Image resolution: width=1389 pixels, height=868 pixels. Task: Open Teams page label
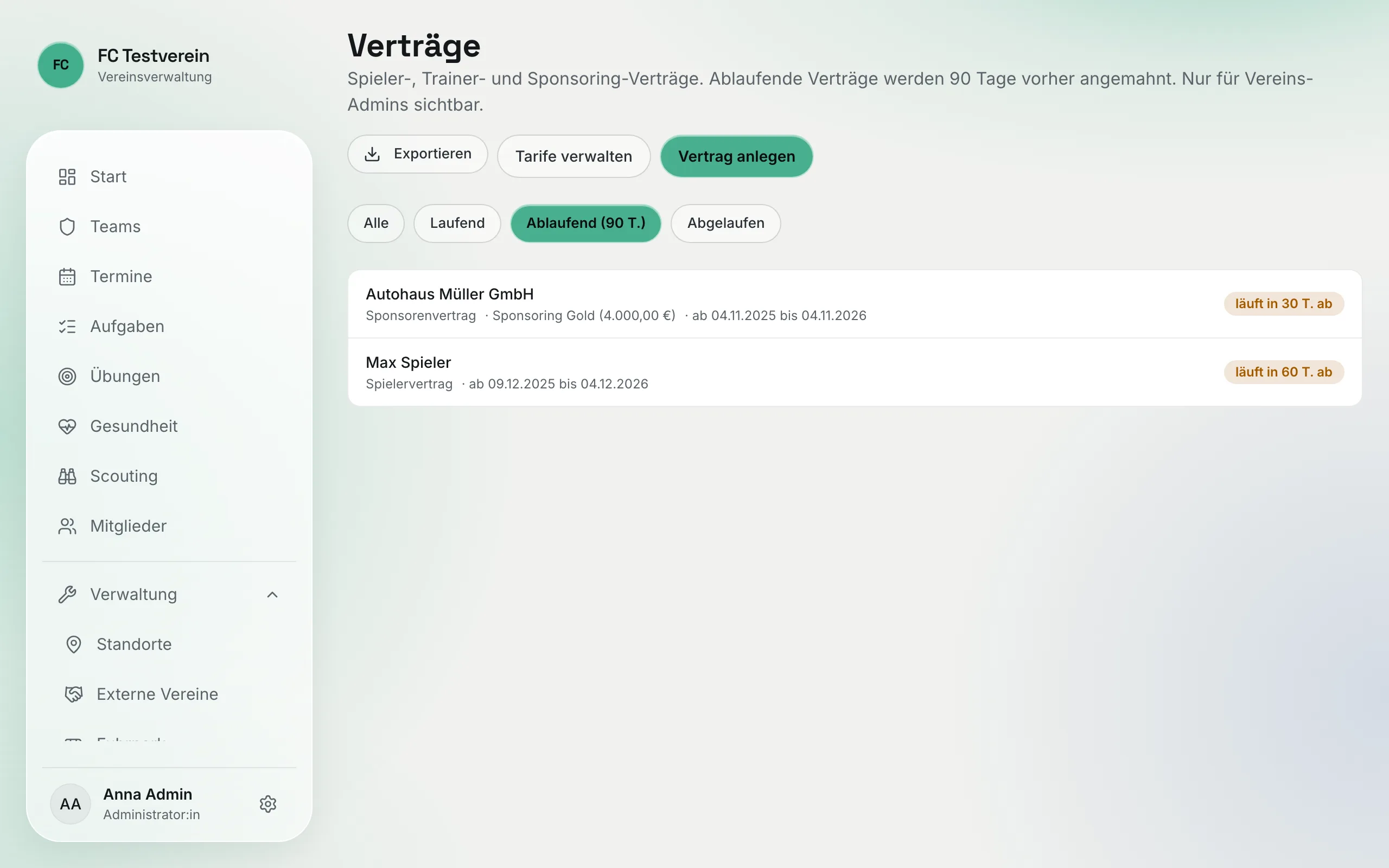tap(116, 227)
